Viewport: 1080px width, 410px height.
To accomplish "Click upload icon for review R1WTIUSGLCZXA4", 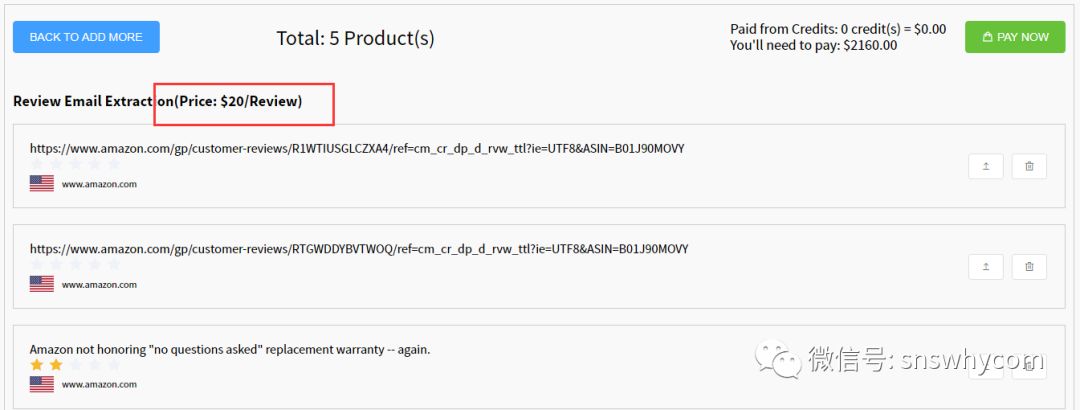I will click(985, 167).
